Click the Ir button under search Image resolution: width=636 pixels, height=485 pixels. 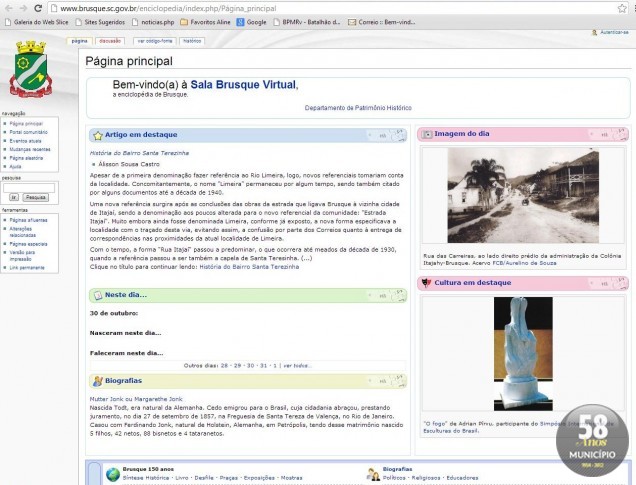coord(14,197)
